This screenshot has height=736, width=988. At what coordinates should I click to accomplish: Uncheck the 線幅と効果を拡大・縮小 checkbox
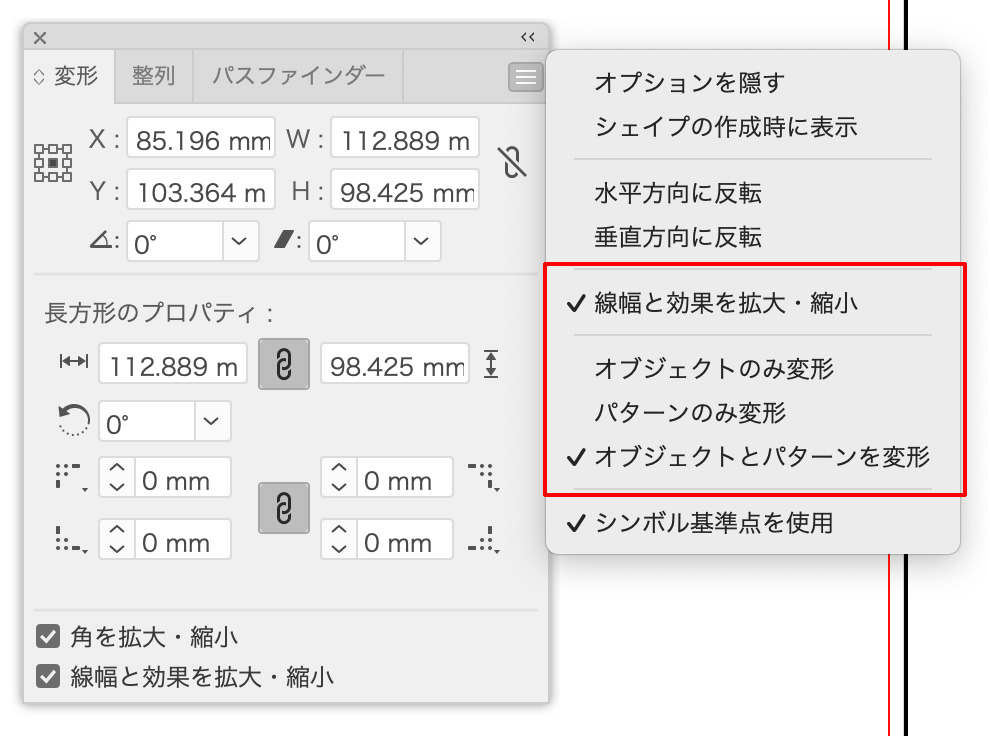tap(46, 676)
